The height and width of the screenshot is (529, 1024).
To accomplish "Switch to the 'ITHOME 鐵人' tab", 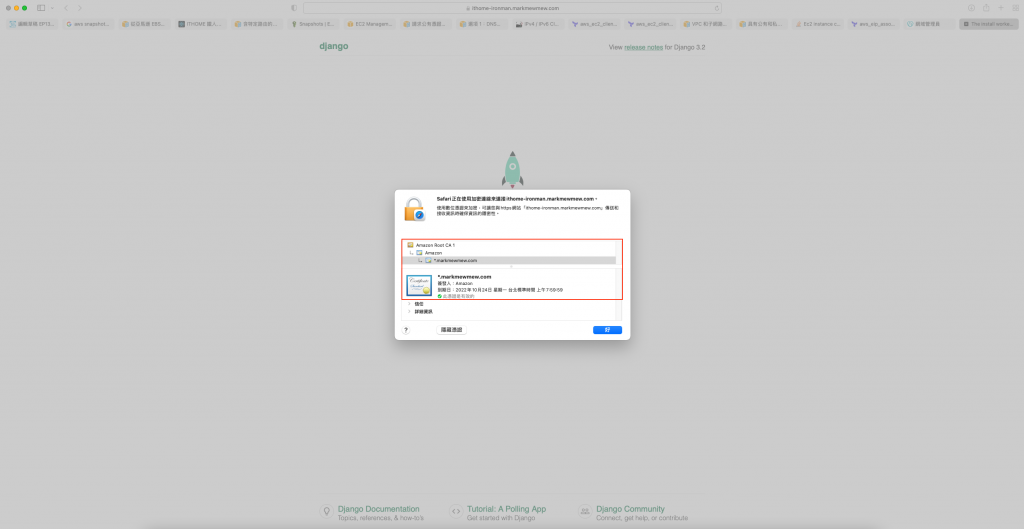I will (x=200, y=24).
